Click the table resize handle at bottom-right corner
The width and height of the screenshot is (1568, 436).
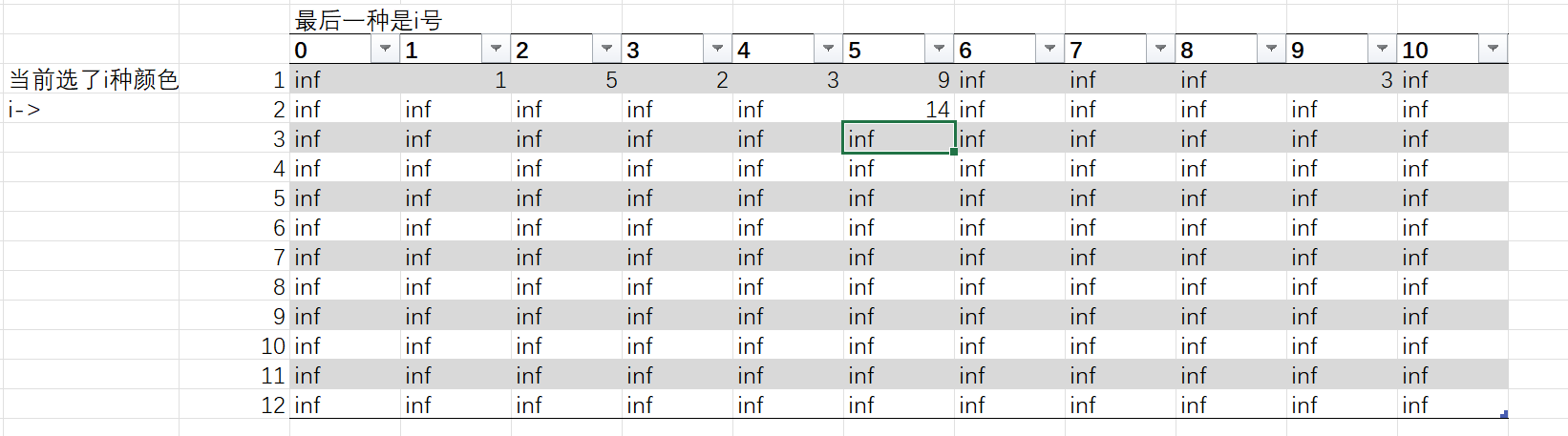[1504, 415]
